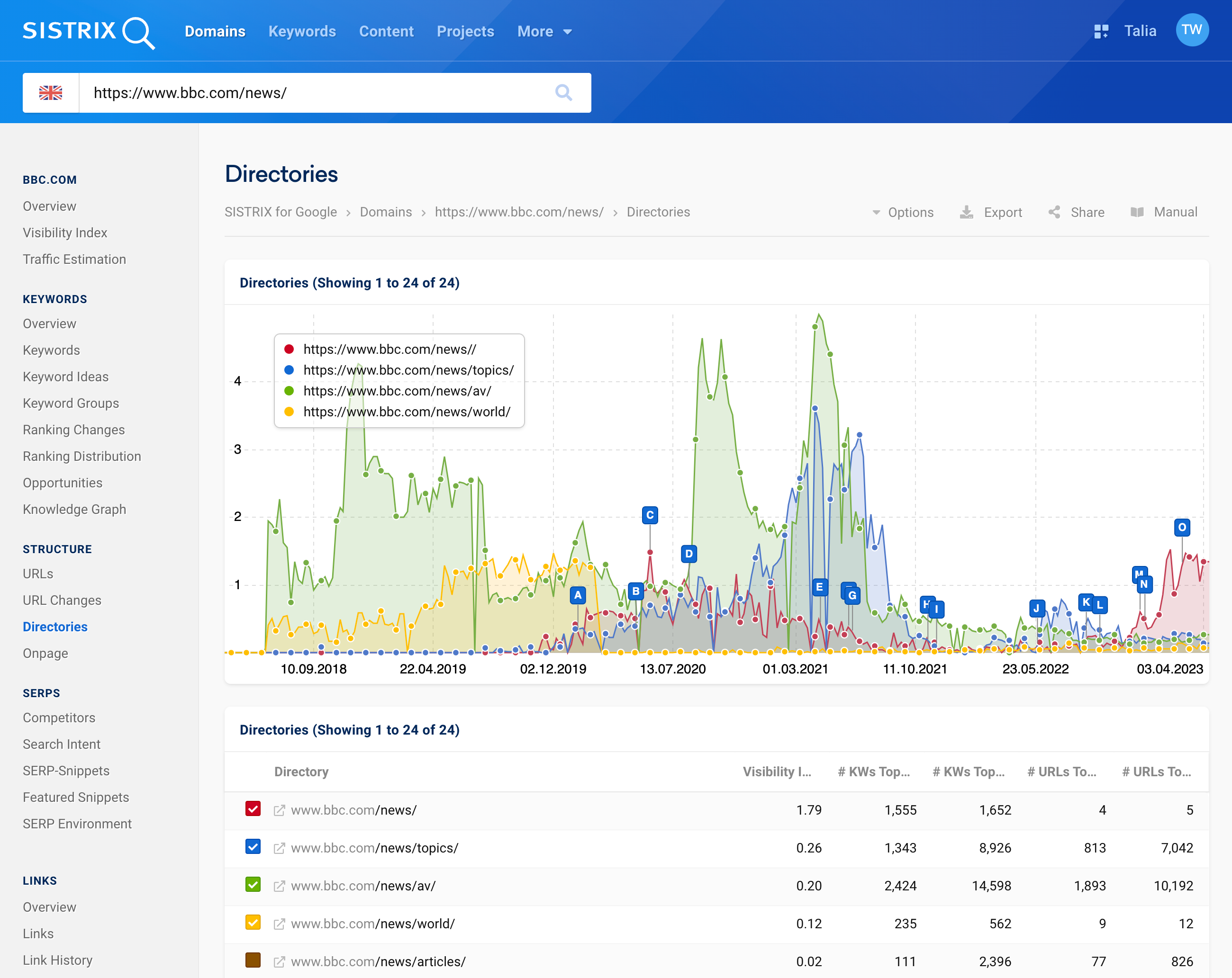Click the Export download icon
1232x978 pixels.
966,213
